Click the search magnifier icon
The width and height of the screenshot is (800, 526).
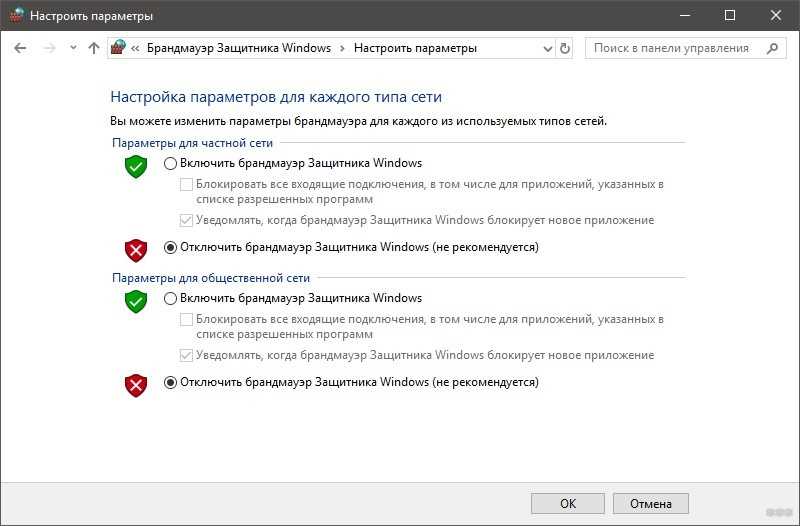pos(772,48)
